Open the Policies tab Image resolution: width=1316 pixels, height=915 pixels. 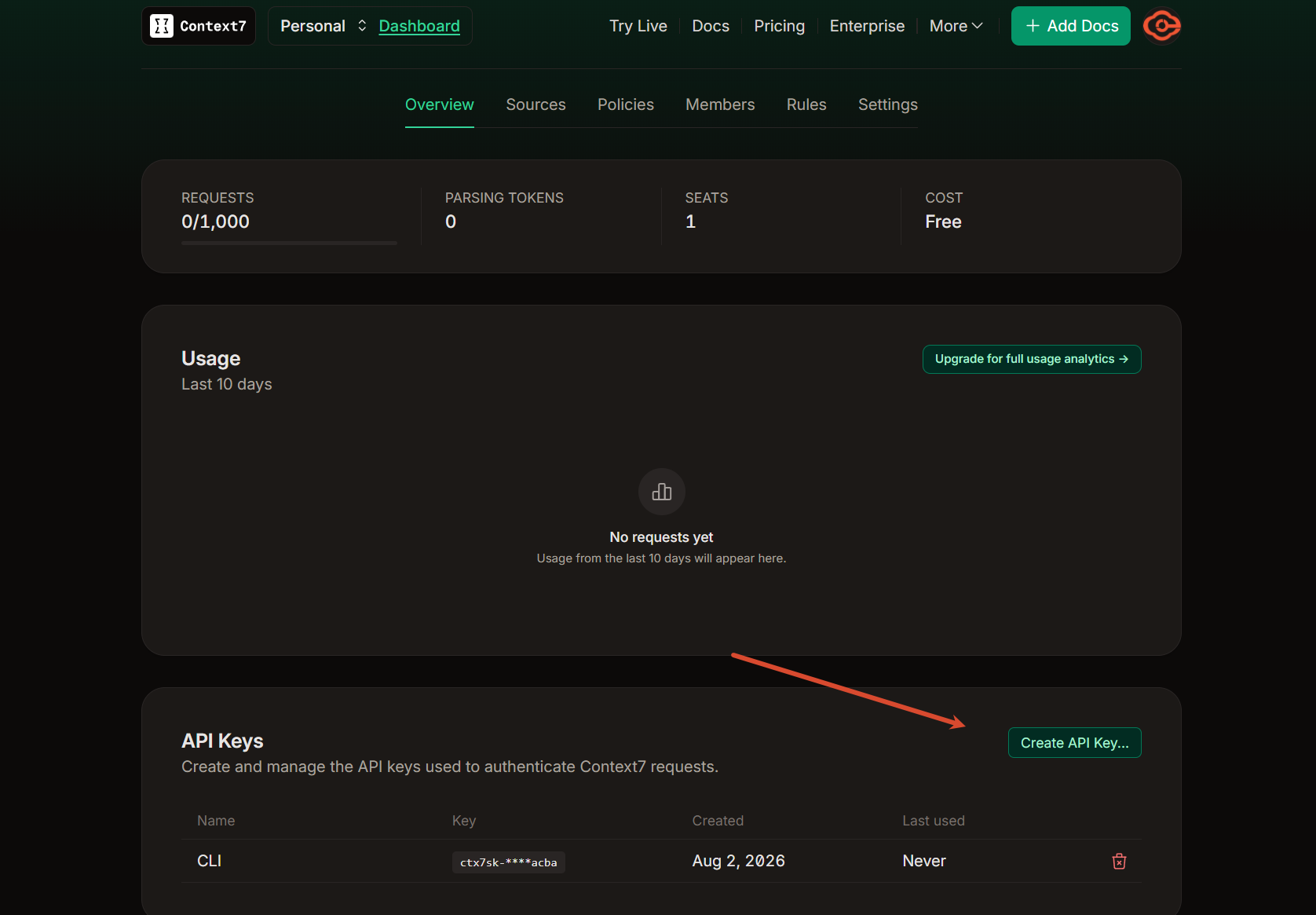(626, 104)
